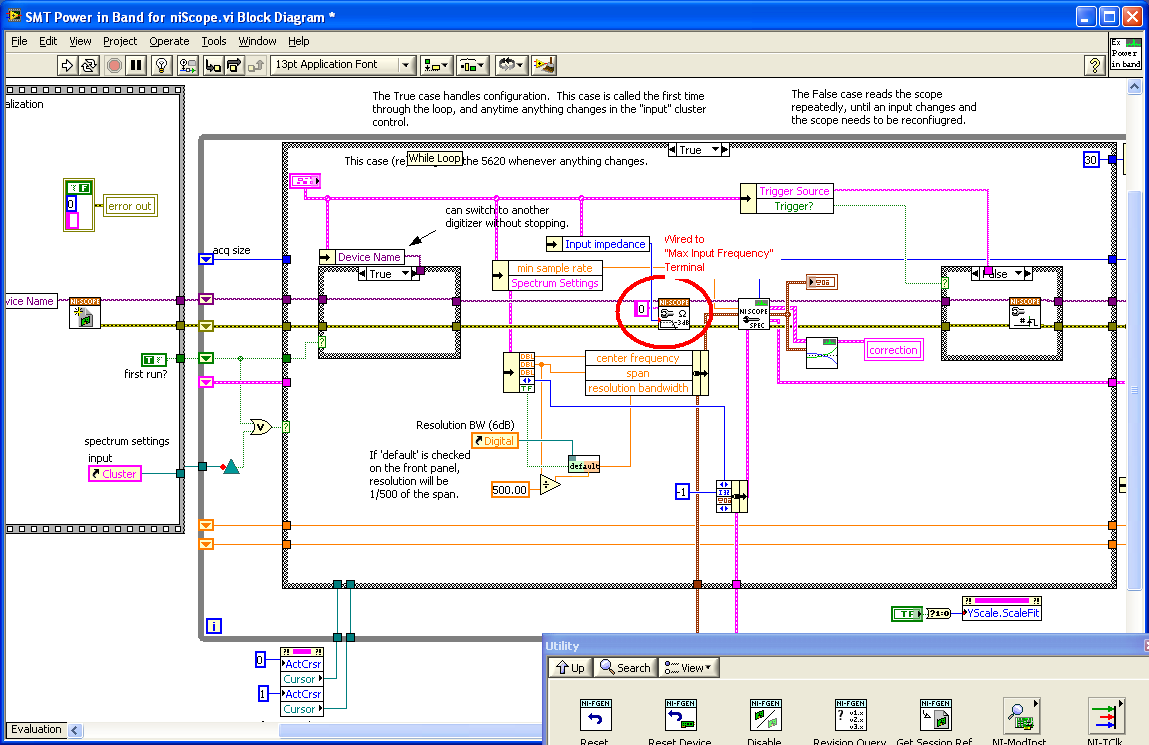Image resolution: width=1149 pixels, height=745 pixels.
Task: Toggle the Pause button
Action: click(136, 65)
